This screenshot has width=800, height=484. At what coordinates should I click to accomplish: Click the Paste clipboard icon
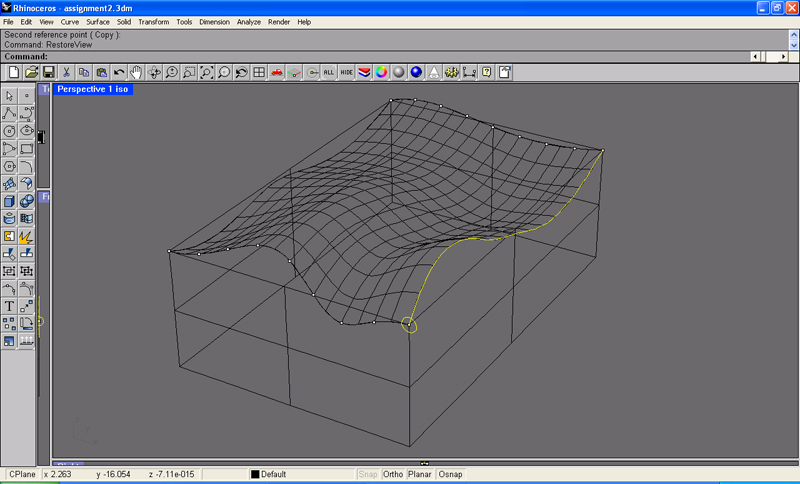(102, 72)
